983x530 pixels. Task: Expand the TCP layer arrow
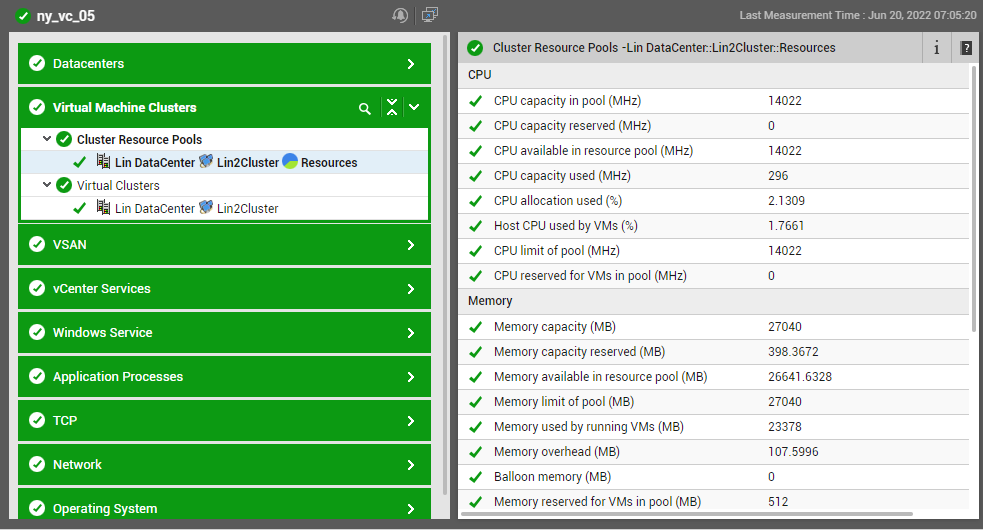pyautogui.click(x=411, y=421)
